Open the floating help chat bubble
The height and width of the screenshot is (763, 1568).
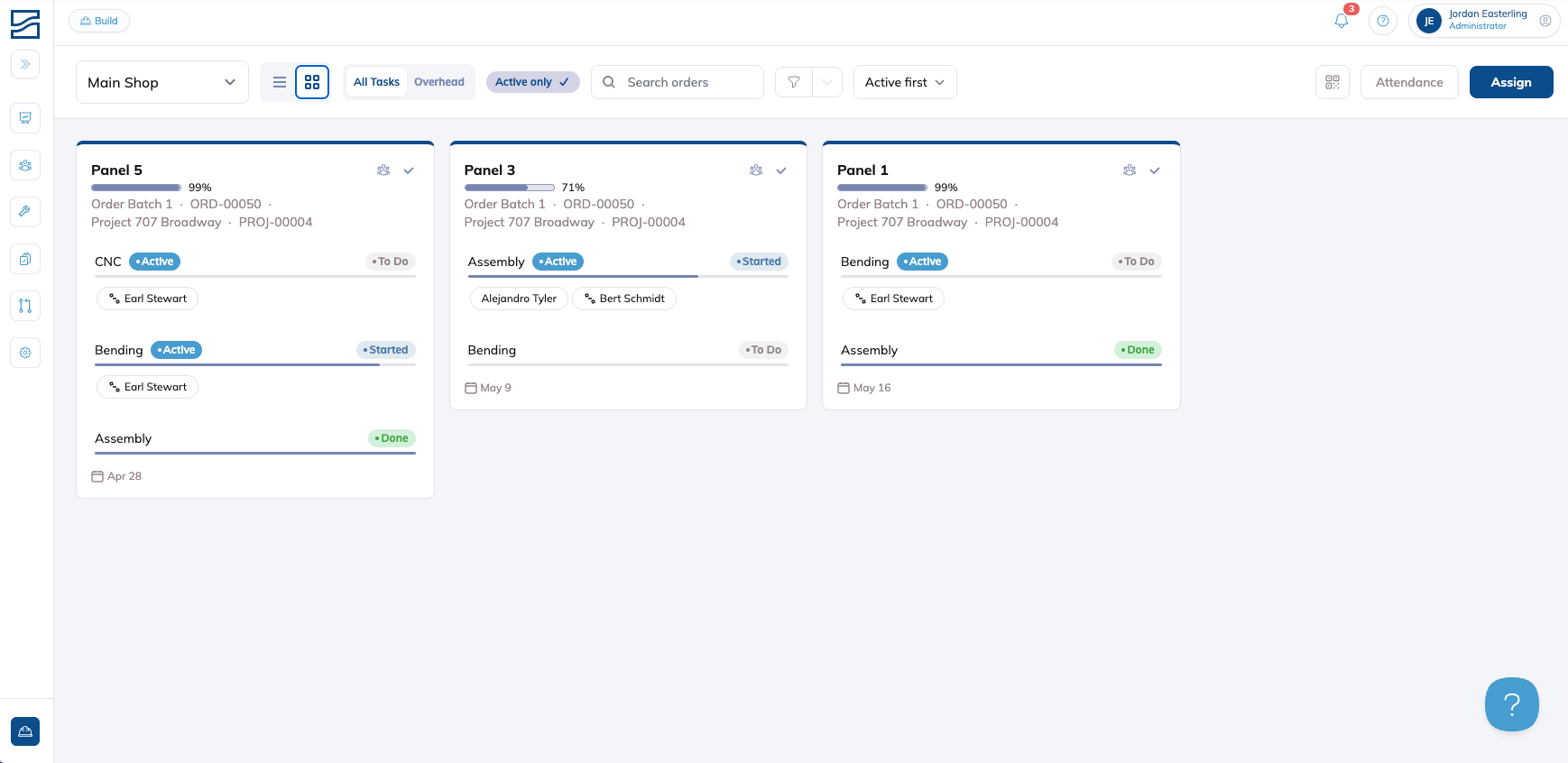(1512, 704)
